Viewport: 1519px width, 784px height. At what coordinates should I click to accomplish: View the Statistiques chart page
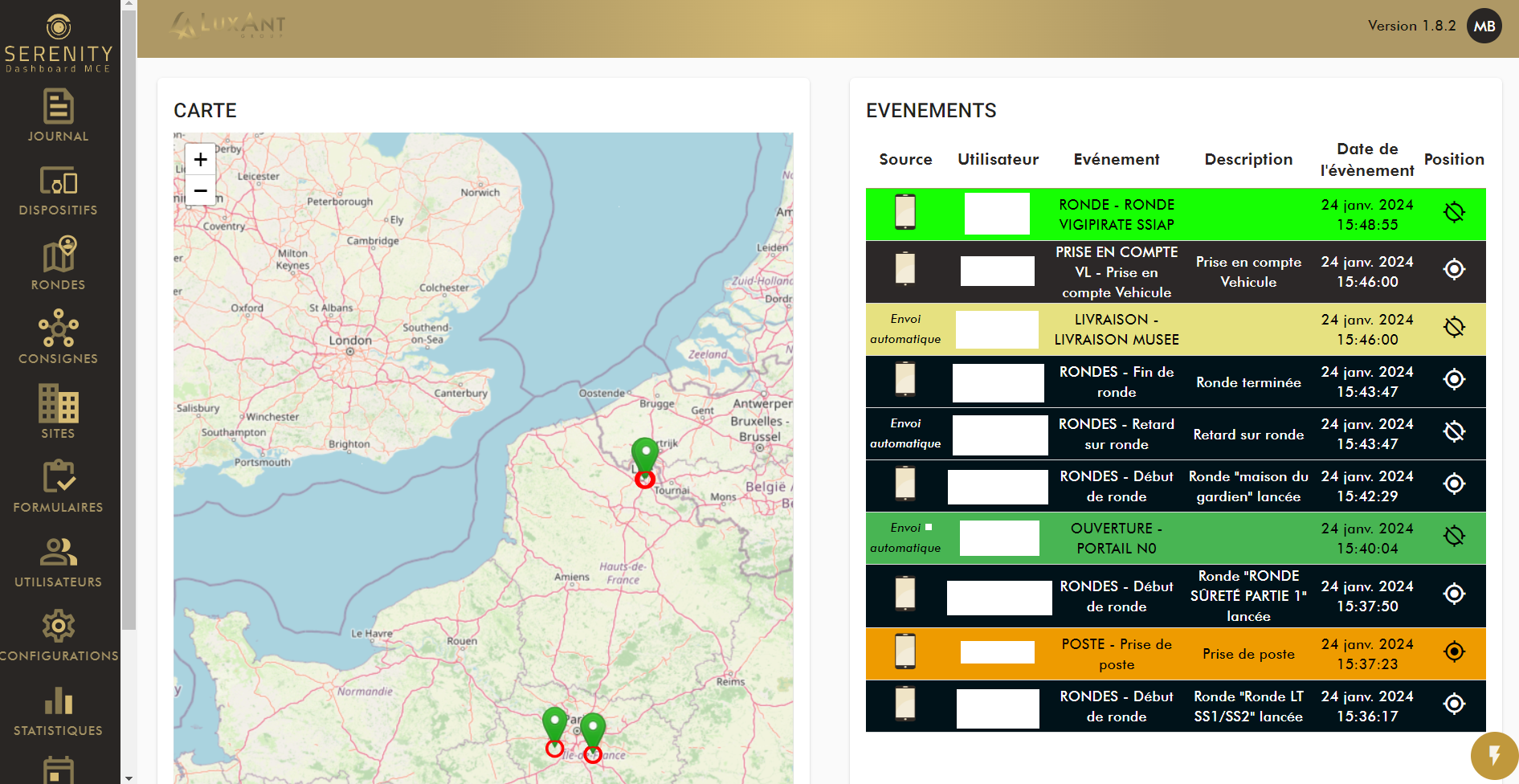coord(58,710)
